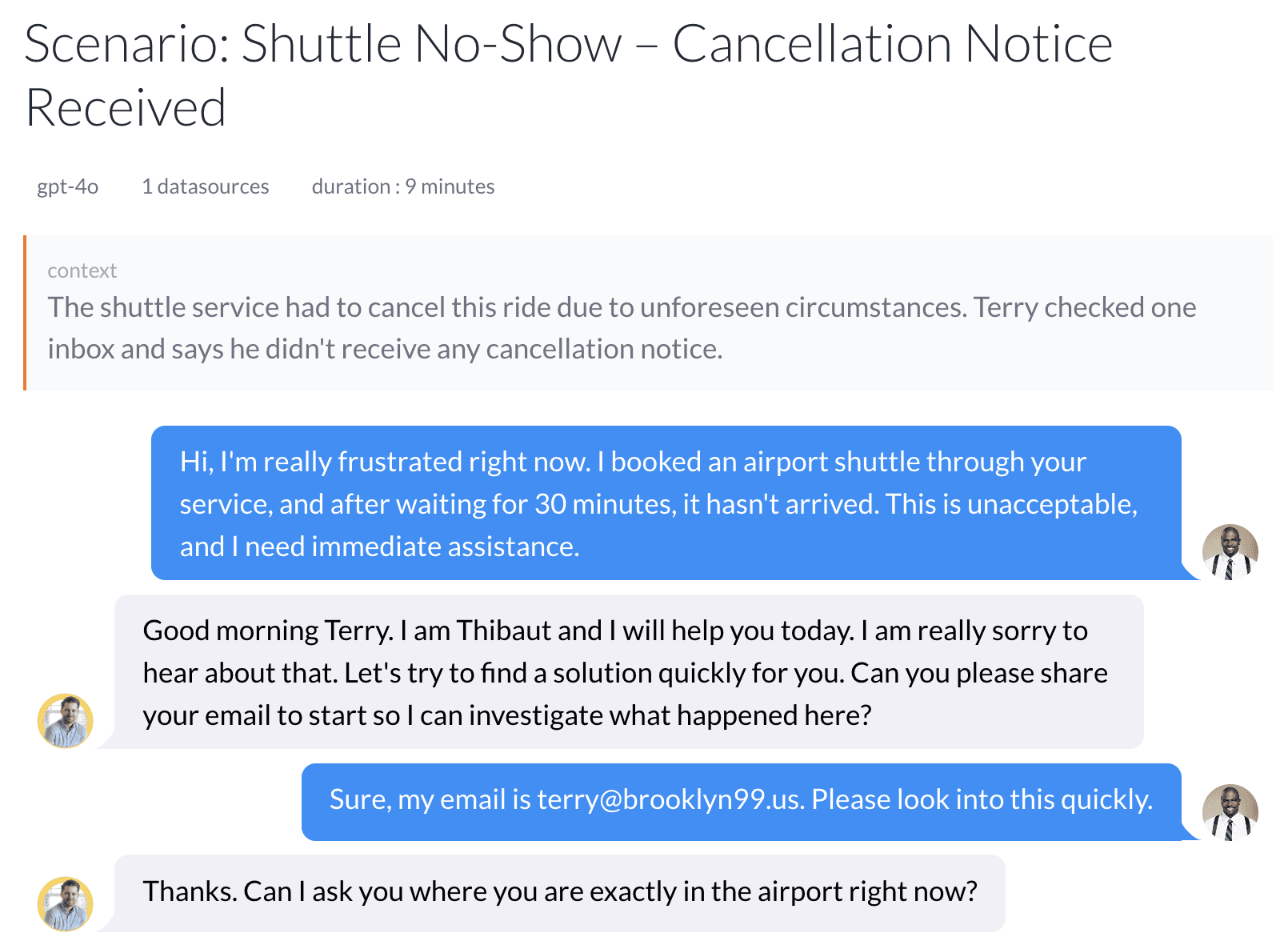Click the scenario title heading
The width and height of the screenshot is (1288, 941).
coord(569,75)
